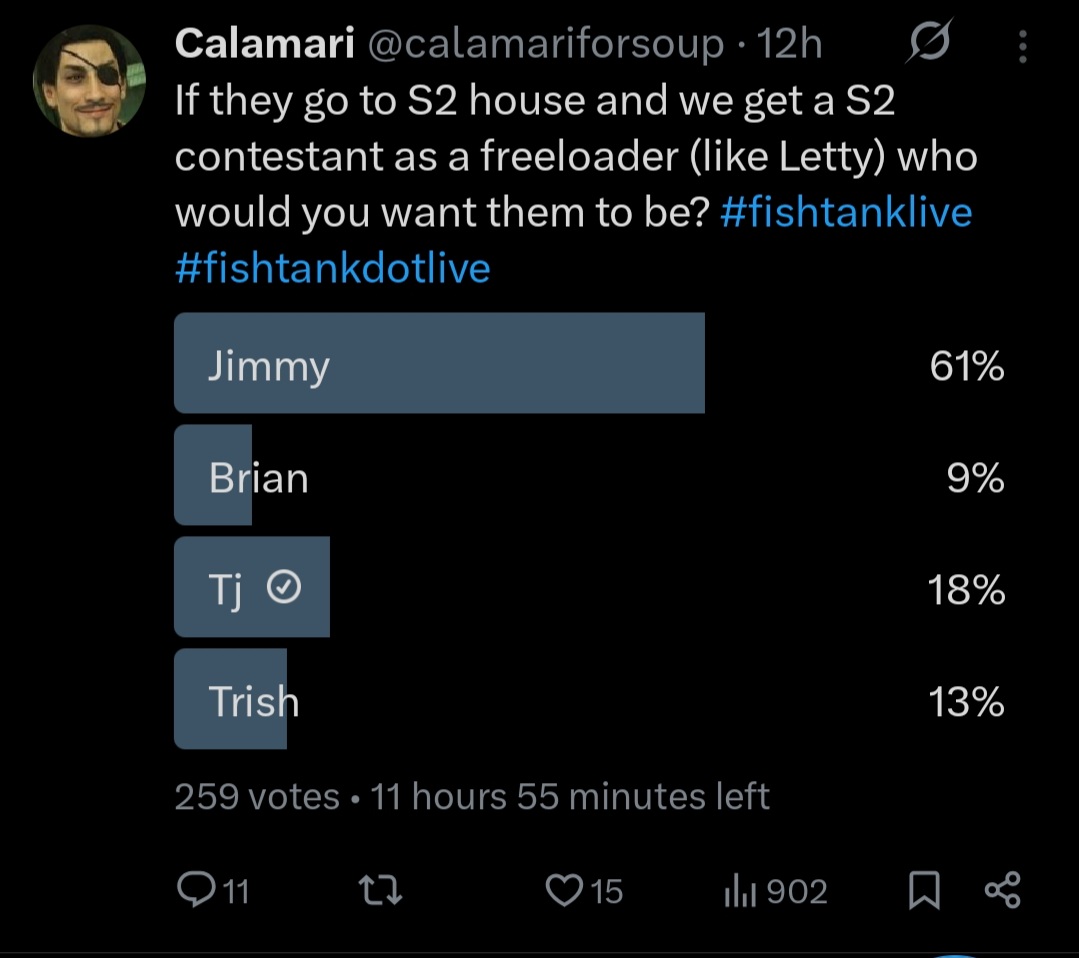This screenshot has width=1079, height=958.
Task: View Calamari's eyepatch profile avatar
Action: (89, 81)
